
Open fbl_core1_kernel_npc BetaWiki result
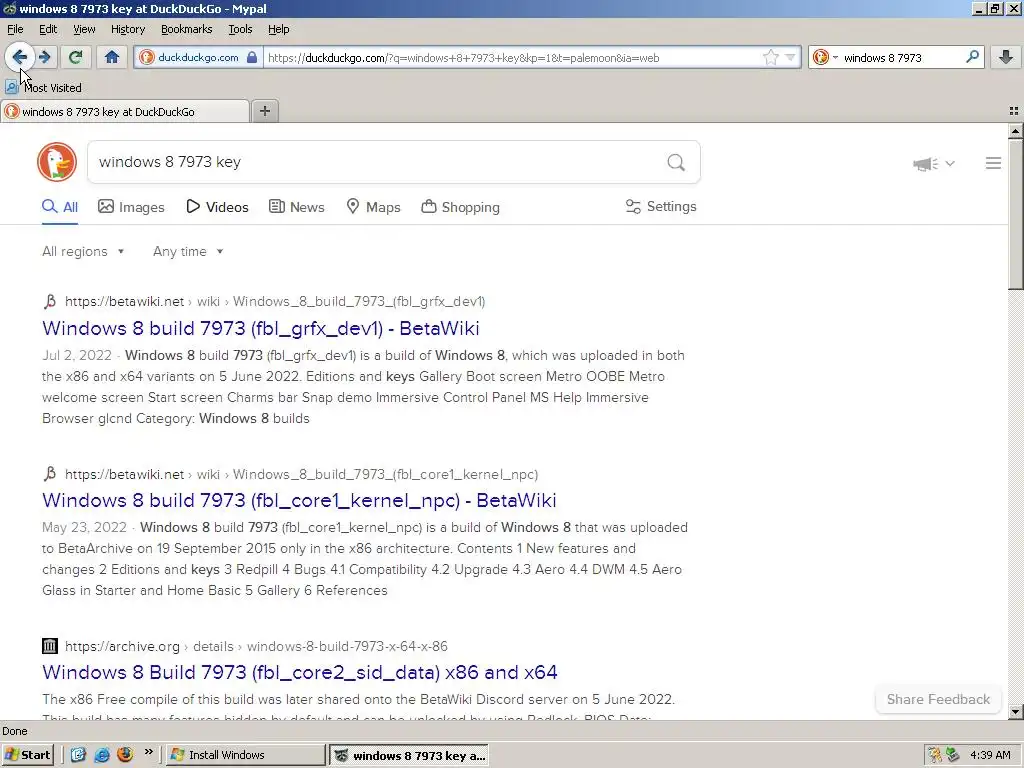pyautogui.click(x=299, y=500)
